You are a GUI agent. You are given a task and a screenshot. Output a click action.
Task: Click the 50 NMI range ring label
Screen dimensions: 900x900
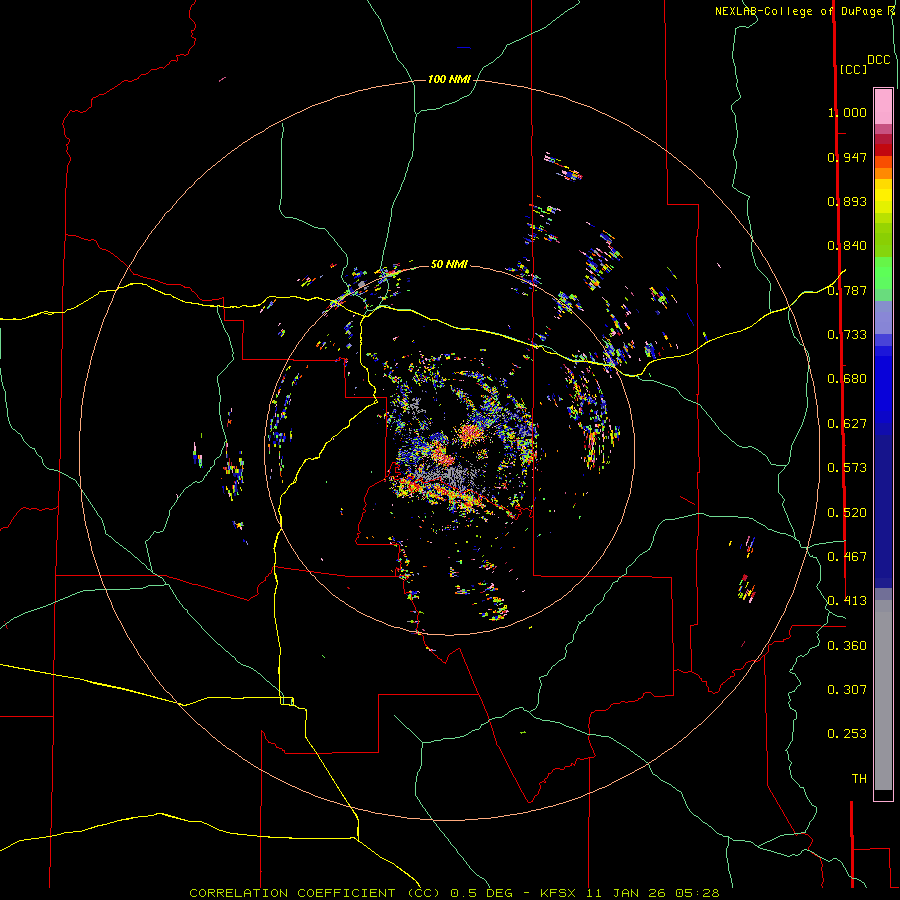[x=449, y=264]
